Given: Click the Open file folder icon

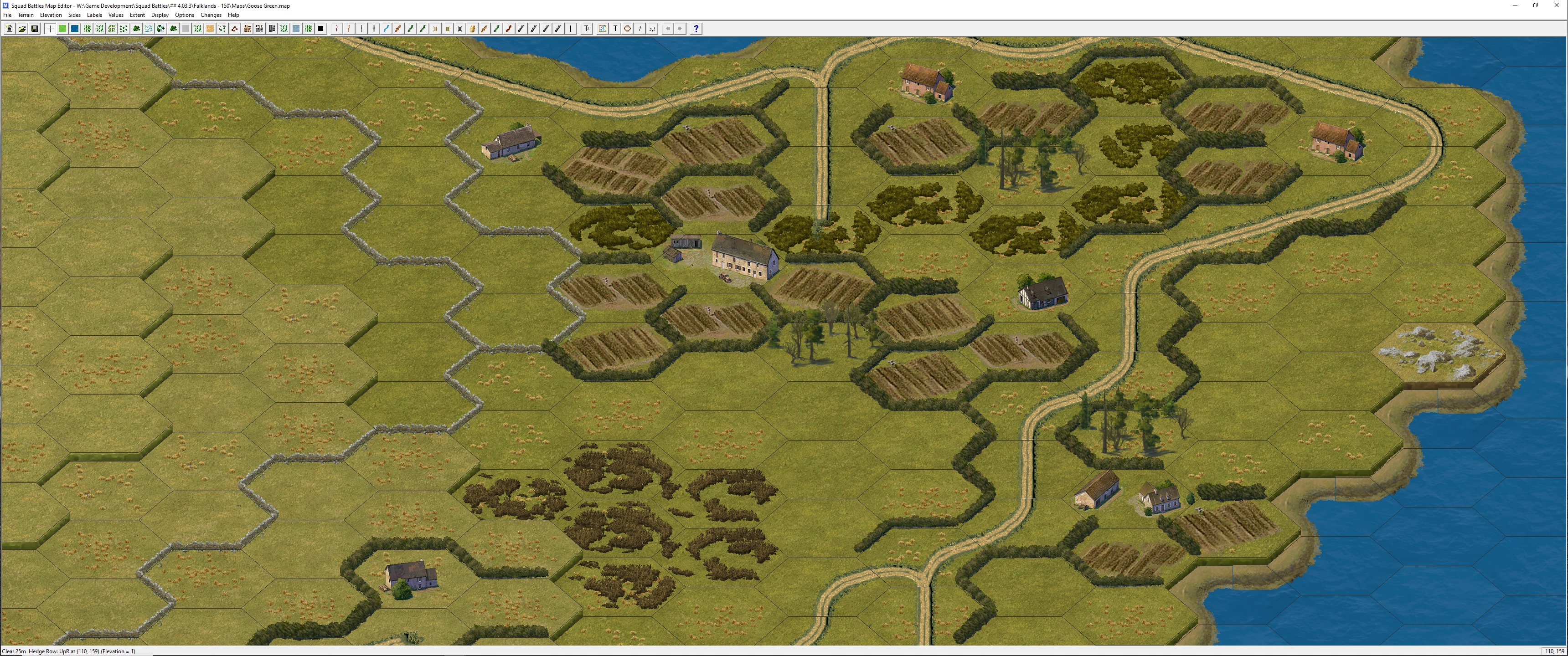Looking at the screenshot, I should pyautogui.click(x=22, y=29).
